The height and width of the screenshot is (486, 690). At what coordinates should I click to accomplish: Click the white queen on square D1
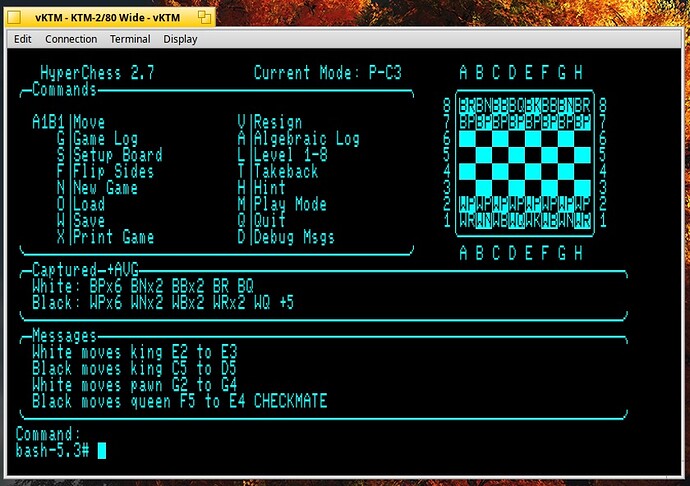coord(517,221)
